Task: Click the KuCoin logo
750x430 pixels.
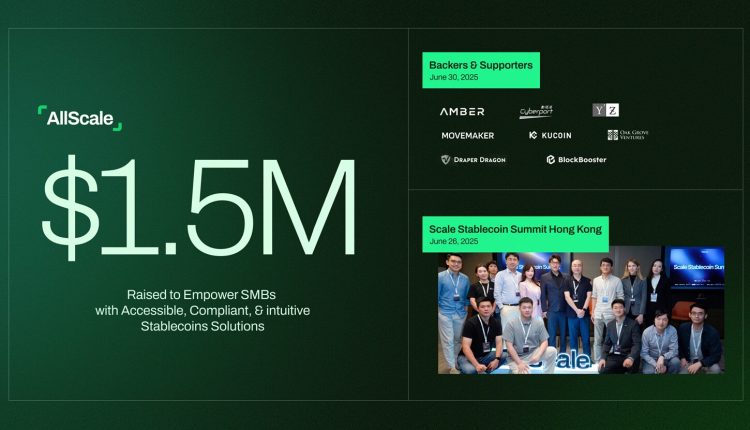Action: pos(550,135)
